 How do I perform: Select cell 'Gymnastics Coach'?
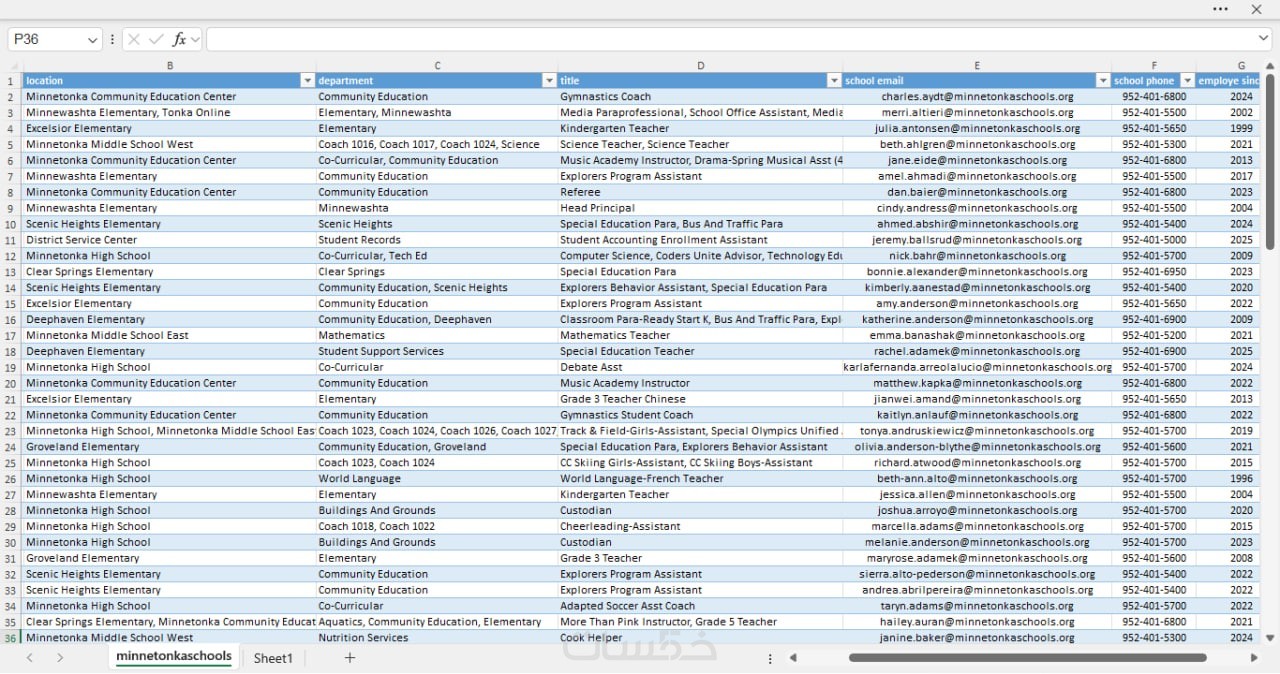click(x=700, y=97)
